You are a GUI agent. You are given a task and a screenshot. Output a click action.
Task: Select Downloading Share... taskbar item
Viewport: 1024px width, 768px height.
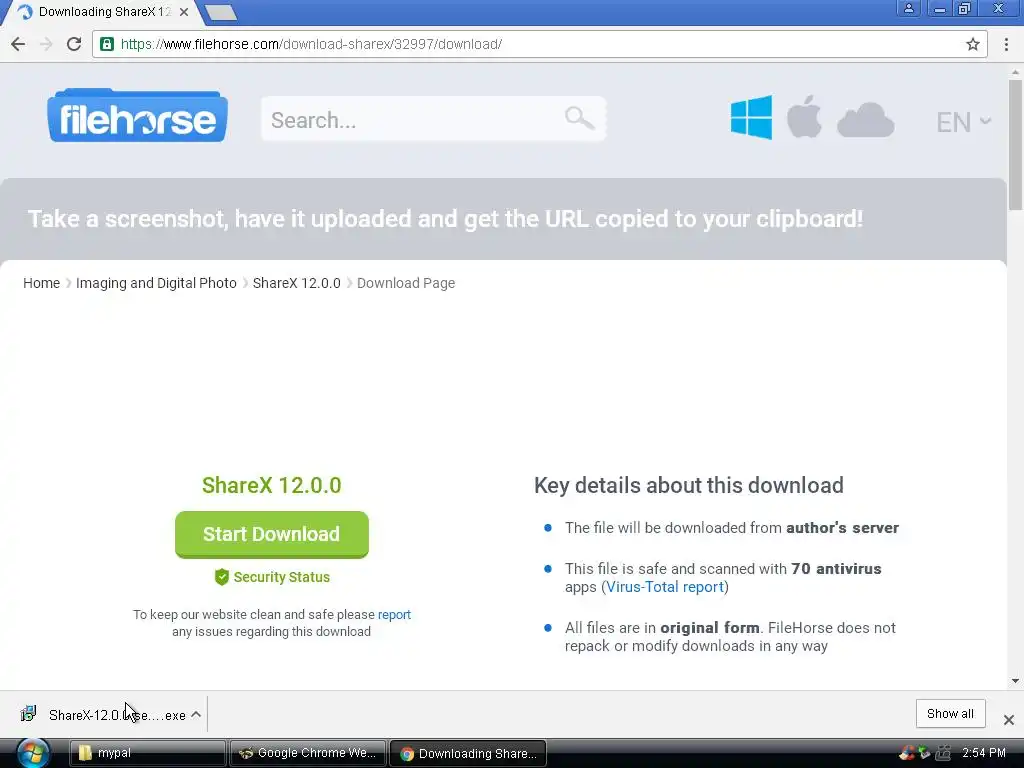468,753
